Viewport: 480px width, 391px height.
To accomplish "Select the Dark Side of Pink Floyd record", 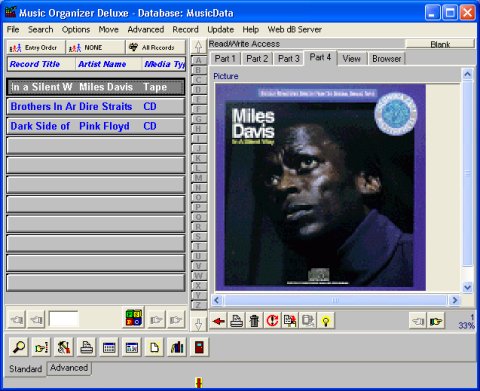I will point(96,126).
